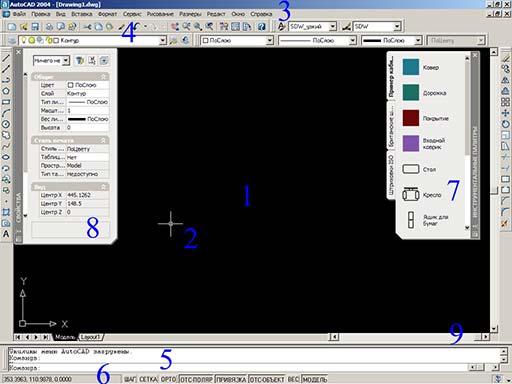Select the Explode tool in Modify toolbar

click(x=505, y=223)
